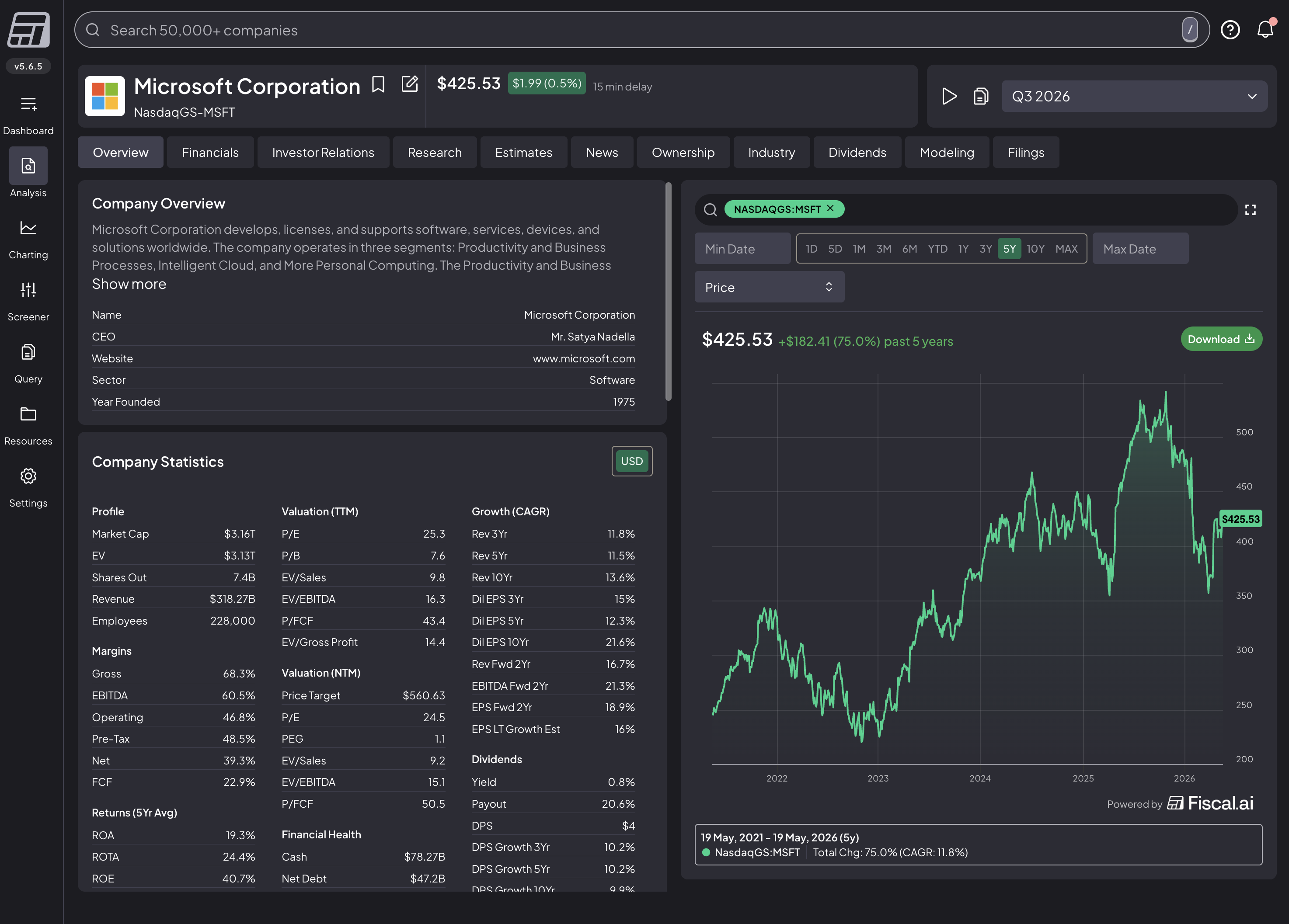Open the notifications bell icon
The image size is (1289, 924).
click(x=1265, y=29)
